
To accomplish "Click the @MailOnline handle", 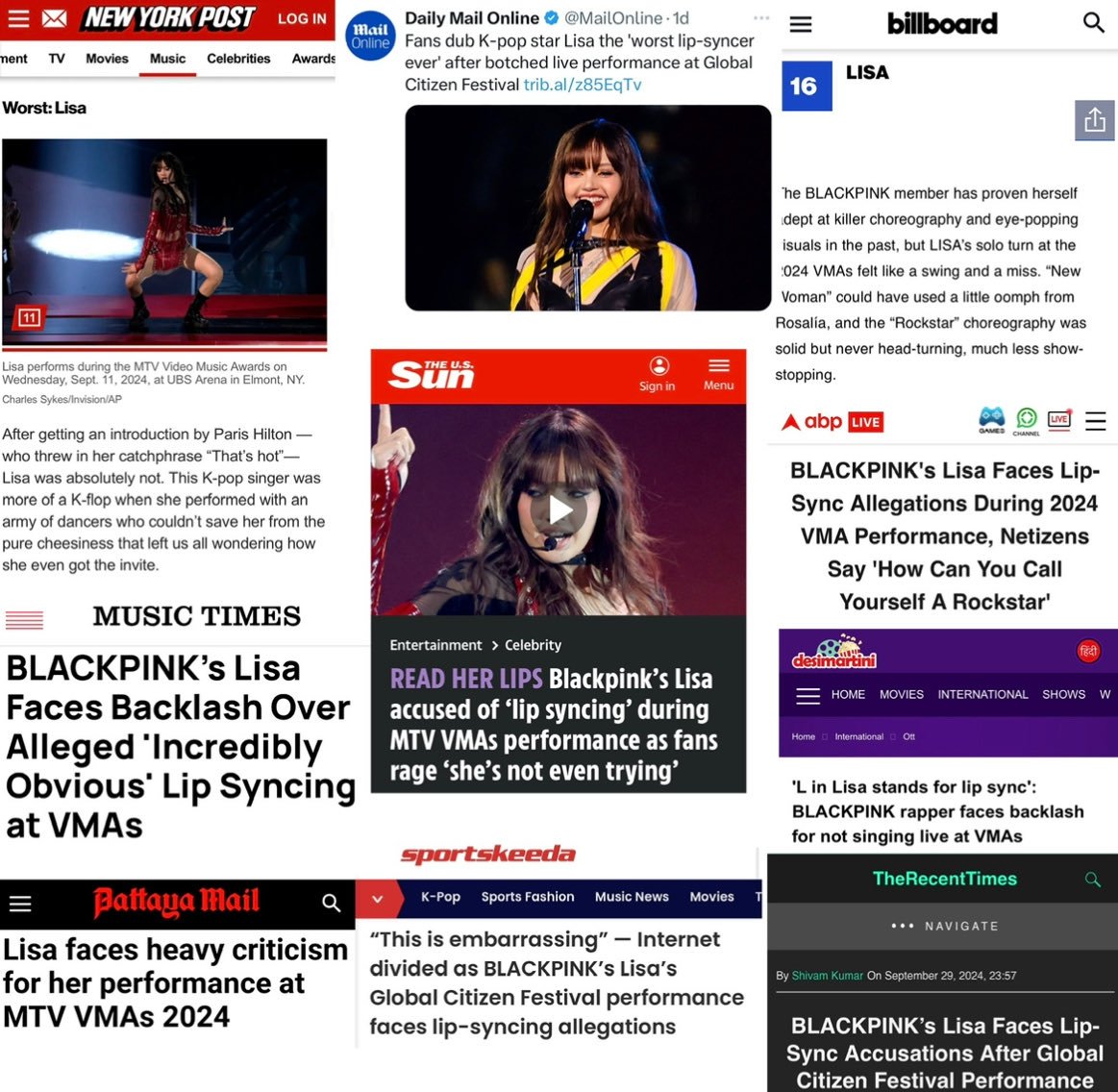I will click(x=613, y=18).
